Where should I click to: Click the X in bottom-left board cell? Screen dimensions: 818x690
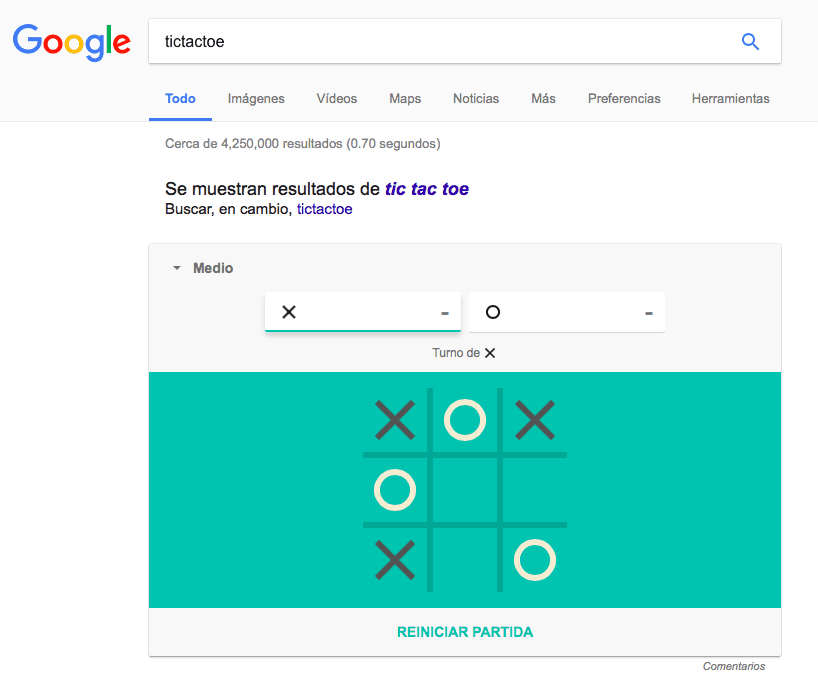coord(395,560)
